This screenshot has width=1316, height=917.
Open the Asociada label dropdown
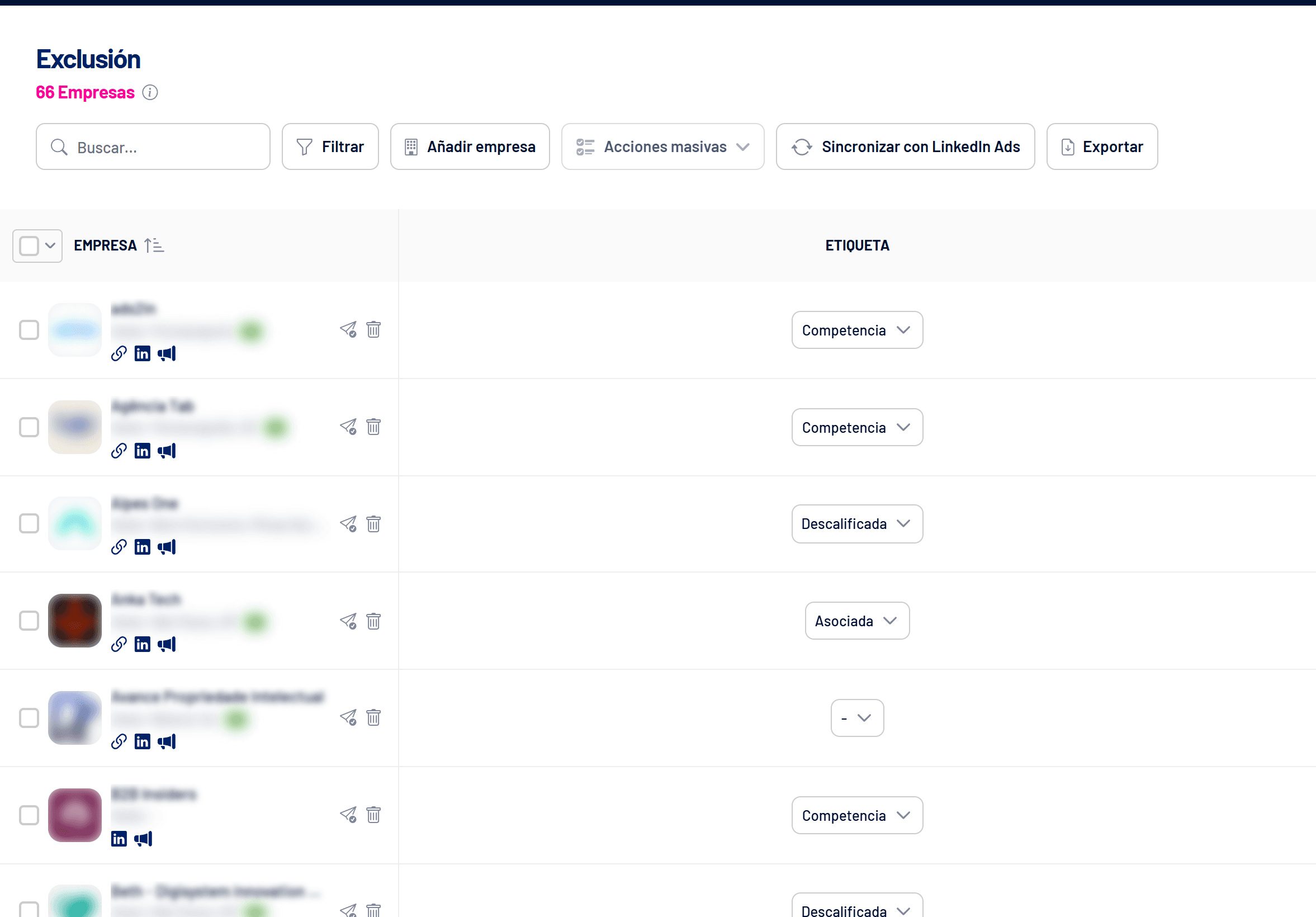pos(857,621)
